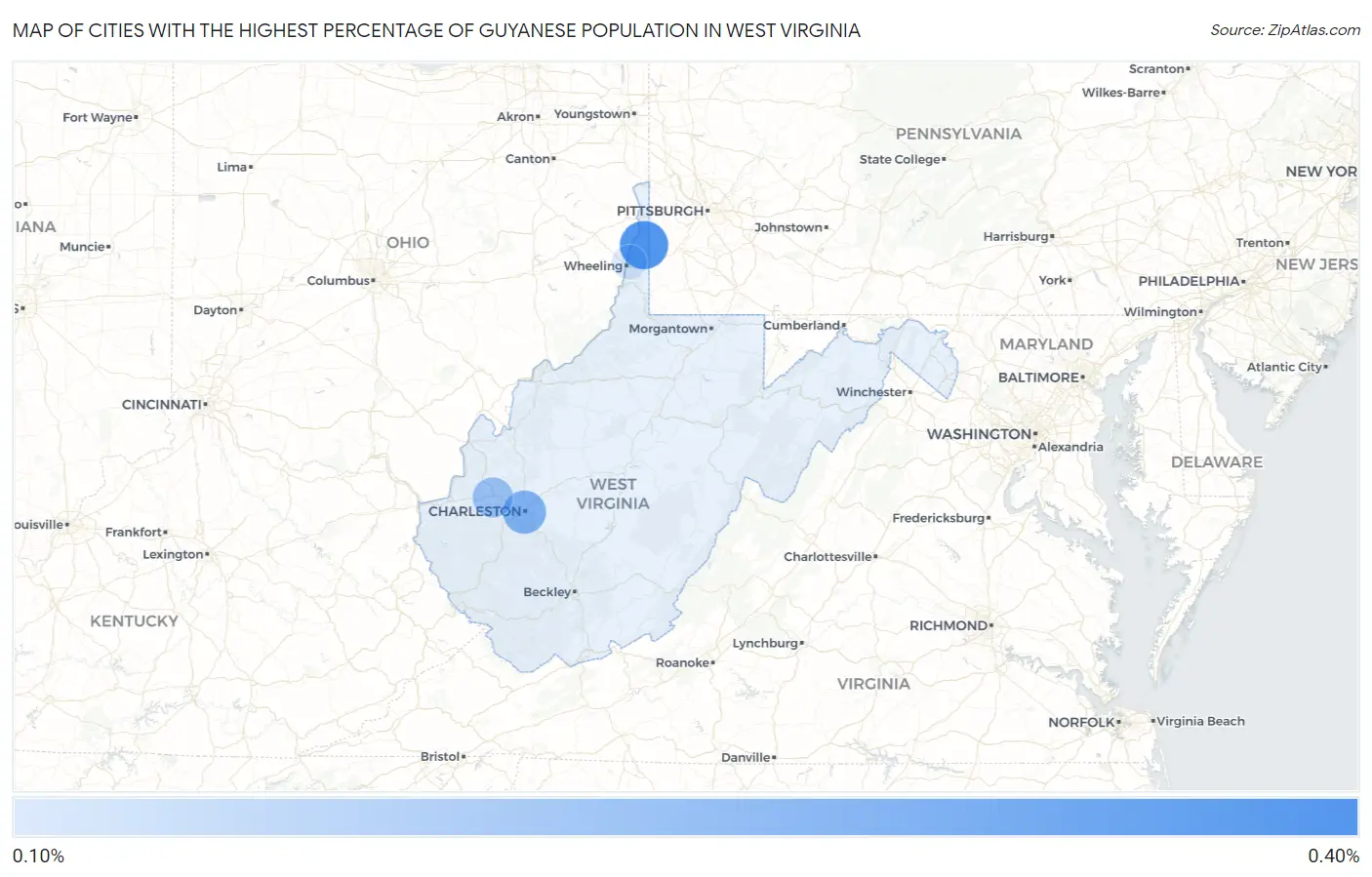
Task: Click the Lynchburg city label
Action: tap(766, 644)
